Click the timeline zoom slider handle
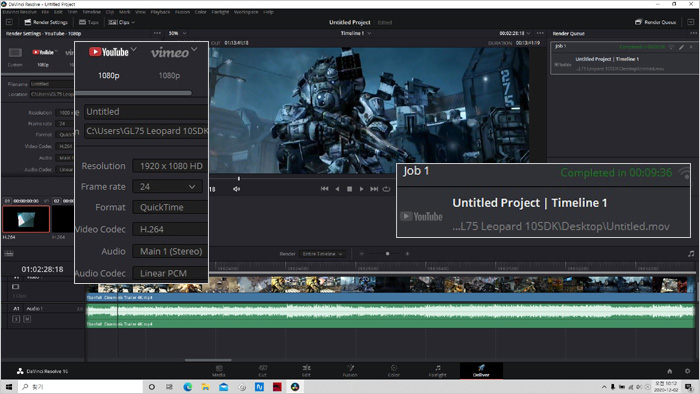700x394 pixels. pyautogui.click(x=388, y=254)
